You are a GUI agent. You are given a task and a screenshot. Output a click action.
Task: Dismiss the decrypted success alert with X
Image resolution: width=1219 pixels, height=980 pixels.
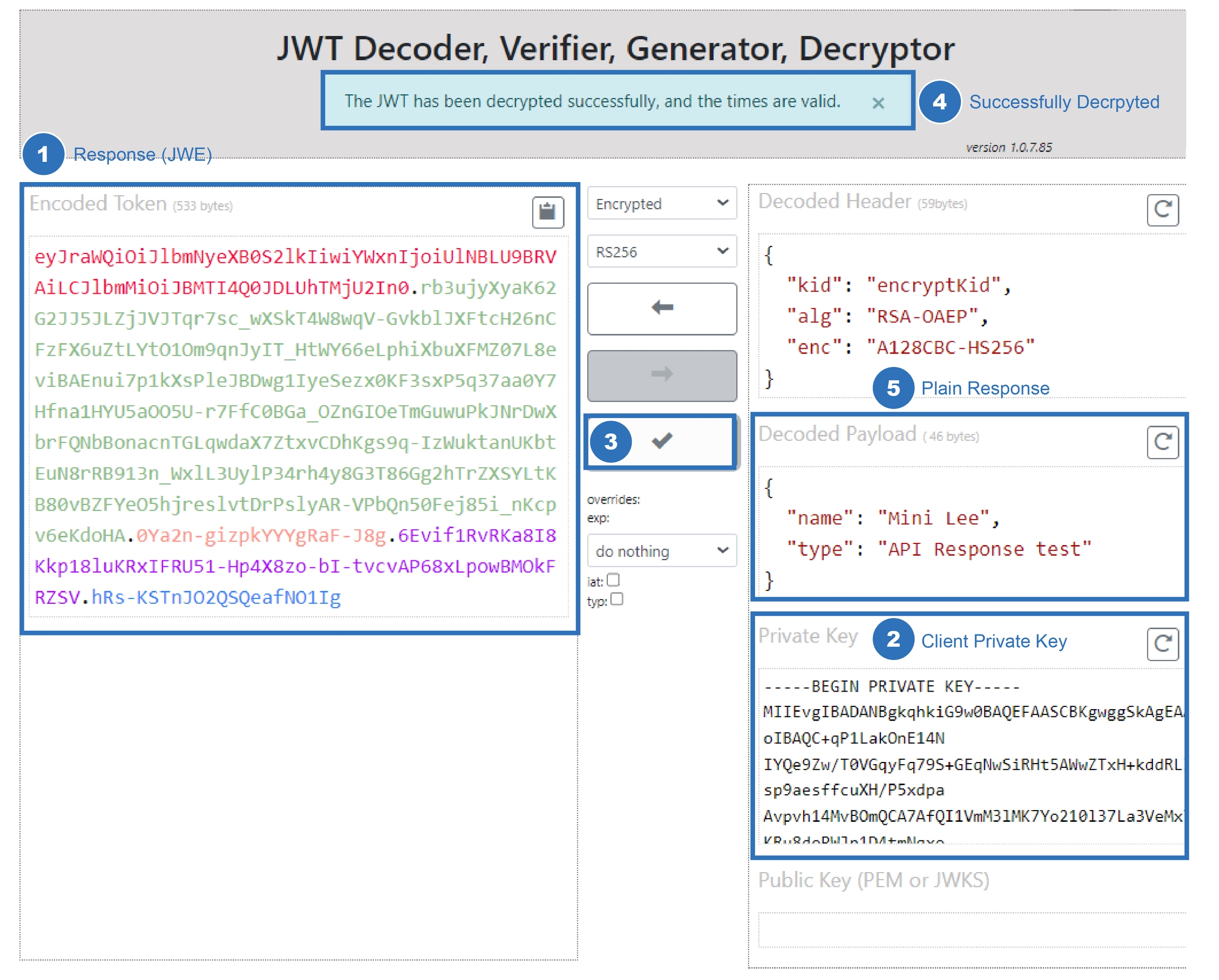click(878, 103)
